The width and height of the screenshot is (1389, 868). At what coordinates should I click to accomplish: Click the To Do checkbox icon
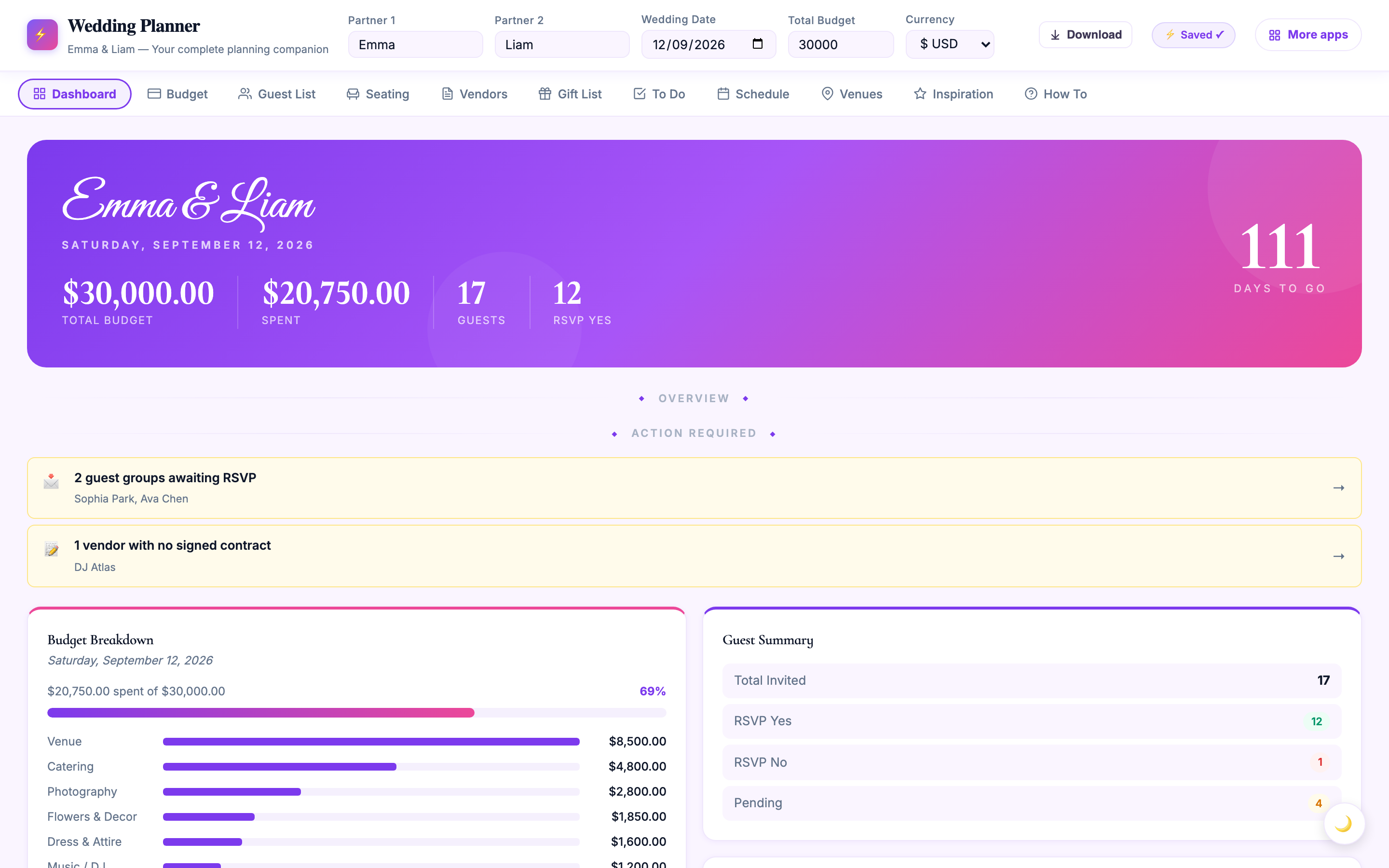point(640,94)
